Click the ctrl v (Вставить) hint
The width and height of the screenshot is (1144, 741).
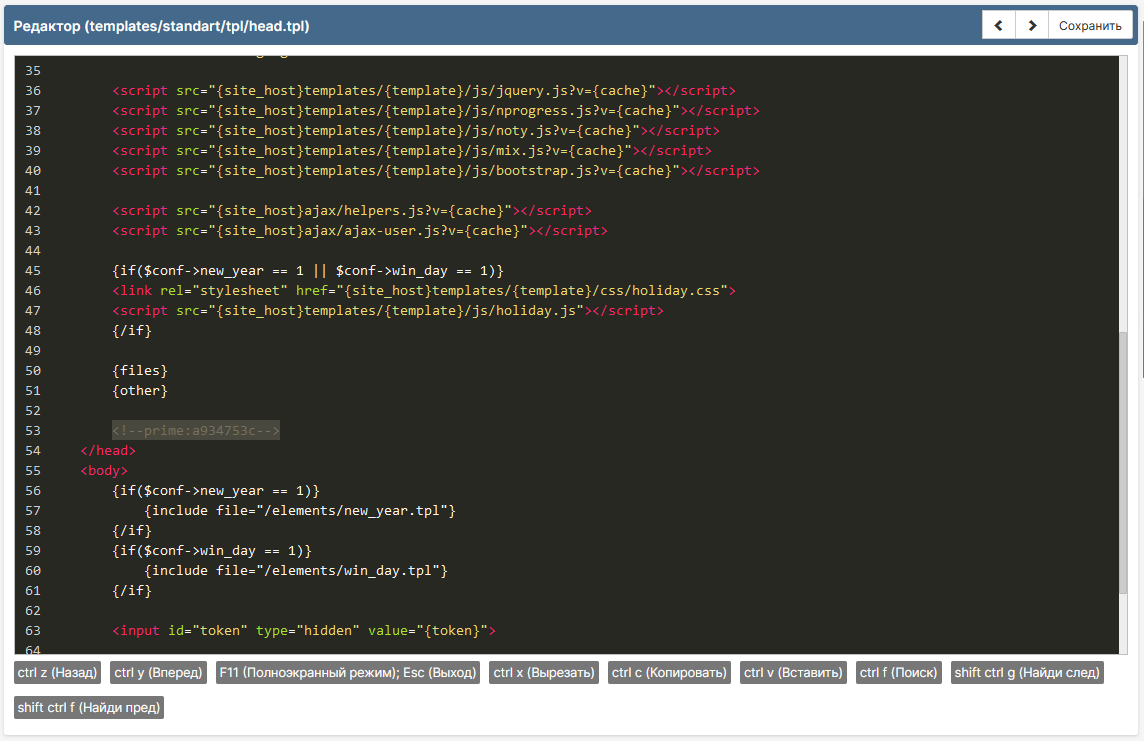click(x=793, y=672)
